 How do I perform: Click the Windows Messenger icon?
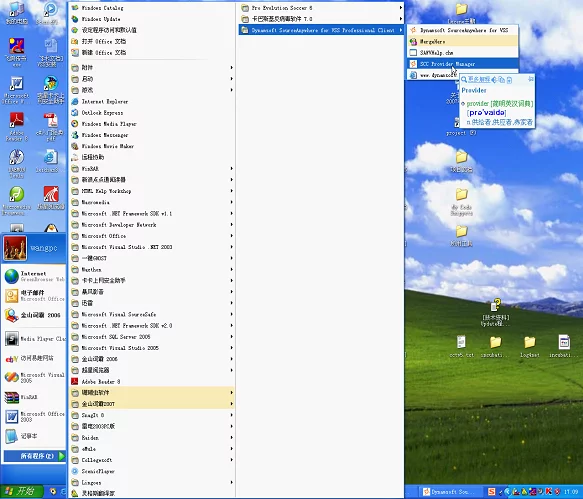75,135
